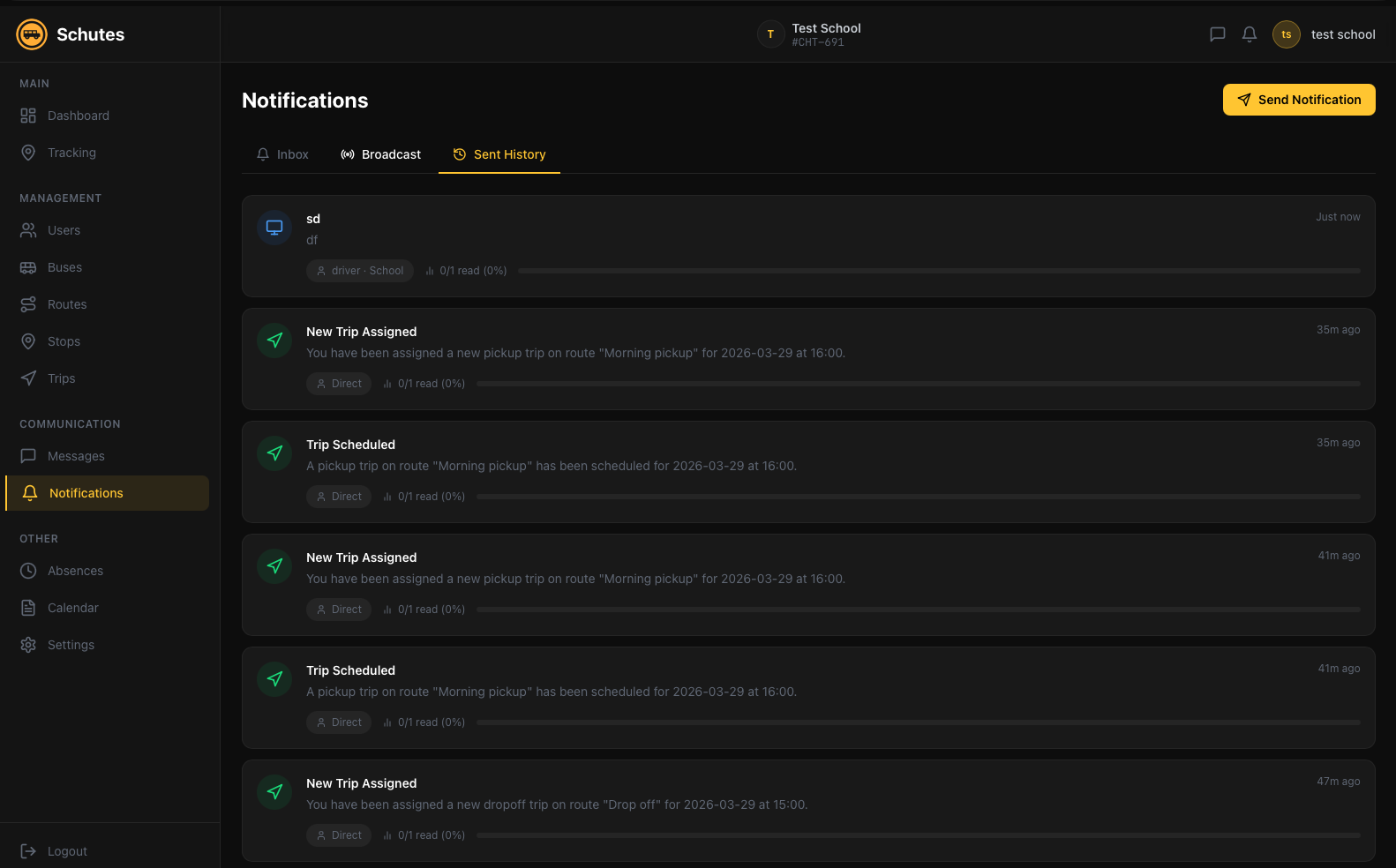The image size is (1396, 868).
Task: Click green arrow icon of 35m ago New Trip Assigned
Action: pyautogui.click(x=274, y=340)
